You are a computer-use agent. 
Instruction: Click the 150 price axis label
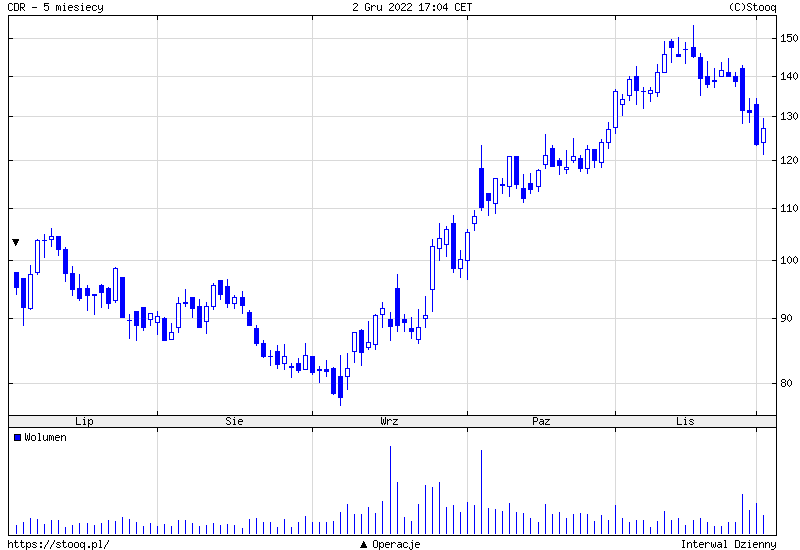(789, 38)
